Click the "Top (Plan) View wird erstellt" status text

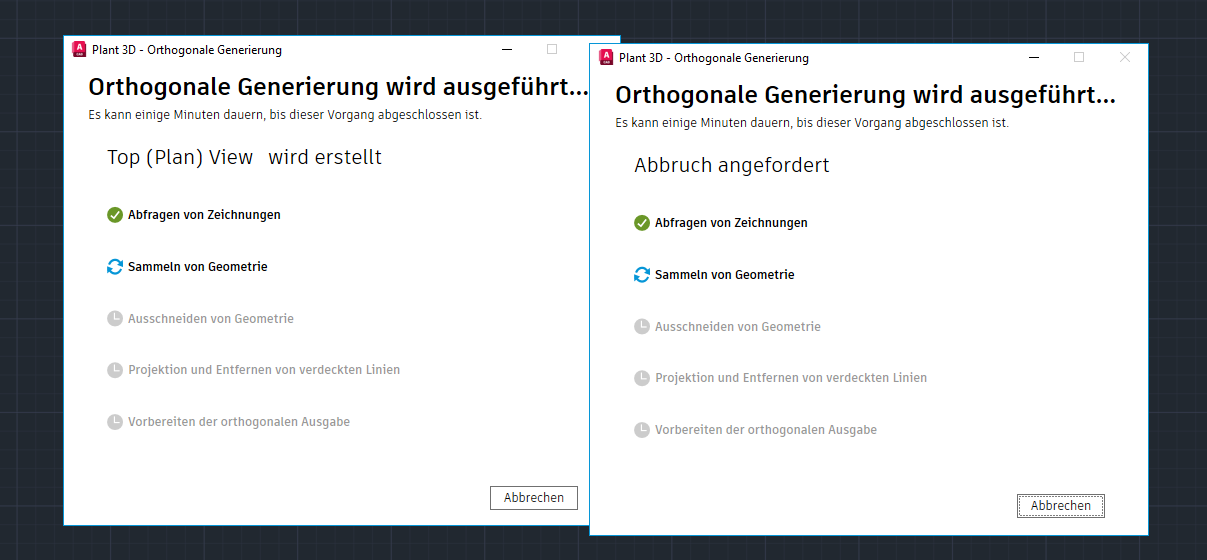tap(244, 158)
